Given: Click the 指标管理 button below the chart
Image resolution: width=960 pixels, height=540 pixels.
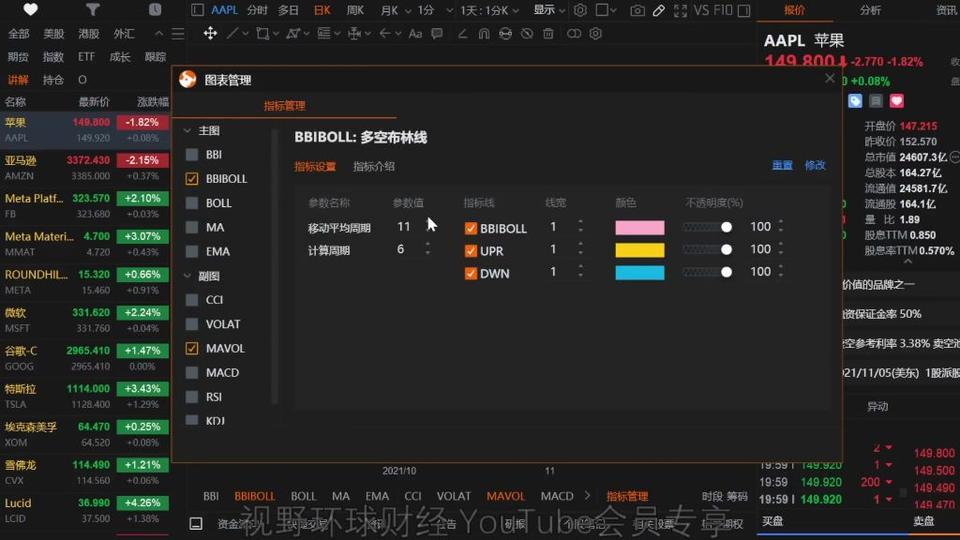Looking at the screenshot, I should [627, 497].
